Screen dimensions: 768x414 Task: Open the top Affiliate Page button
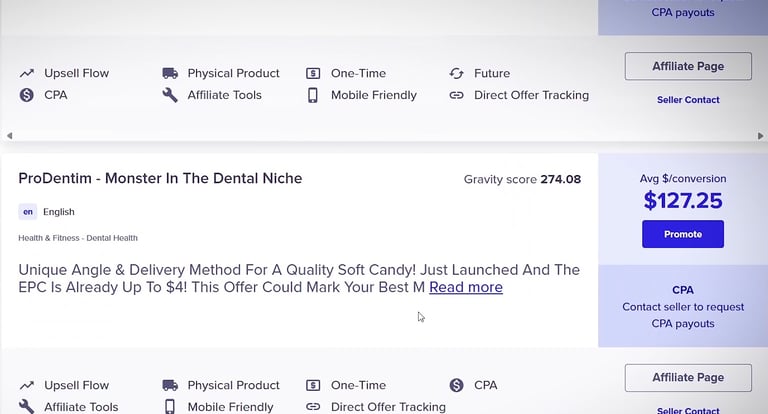(x=688, y=66)
